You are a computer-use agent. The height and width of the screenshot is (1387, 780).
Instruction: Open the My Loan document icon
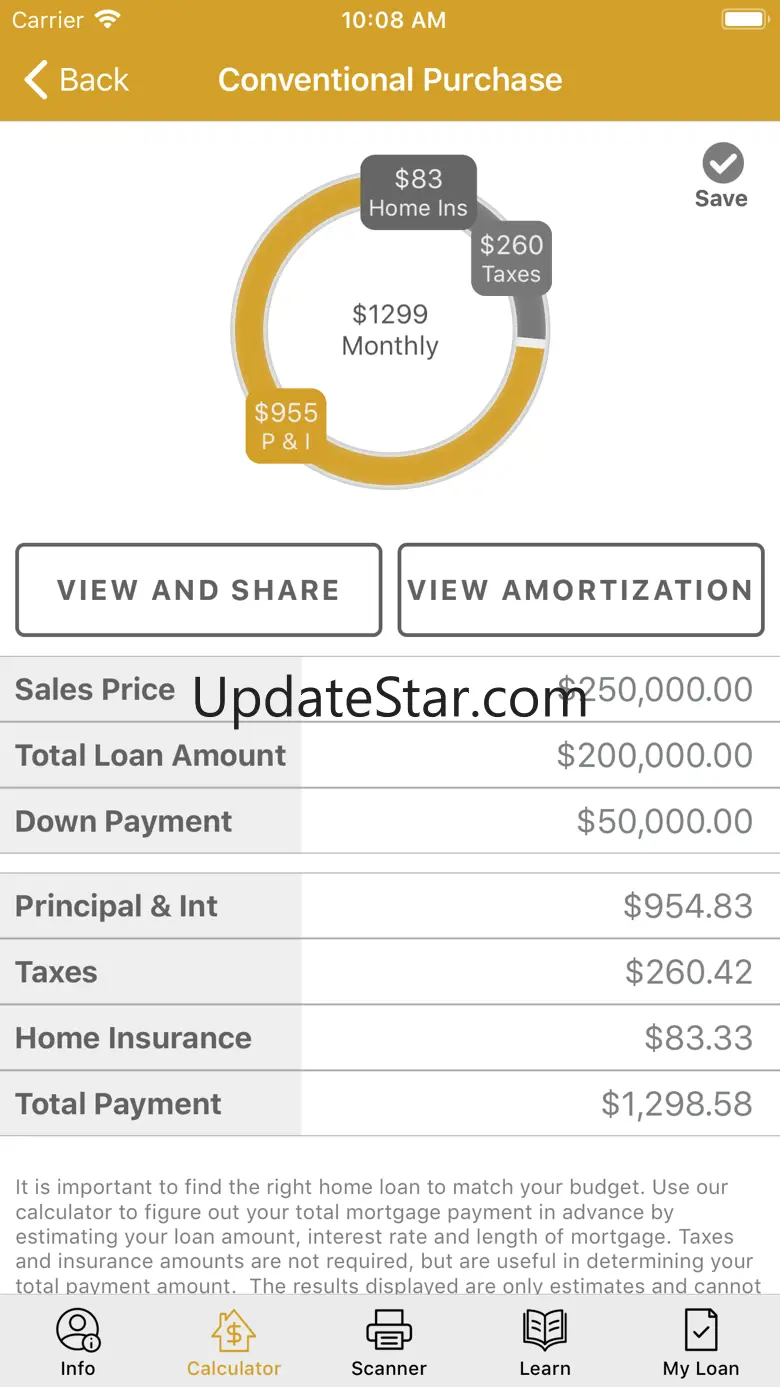(700, 1330)
